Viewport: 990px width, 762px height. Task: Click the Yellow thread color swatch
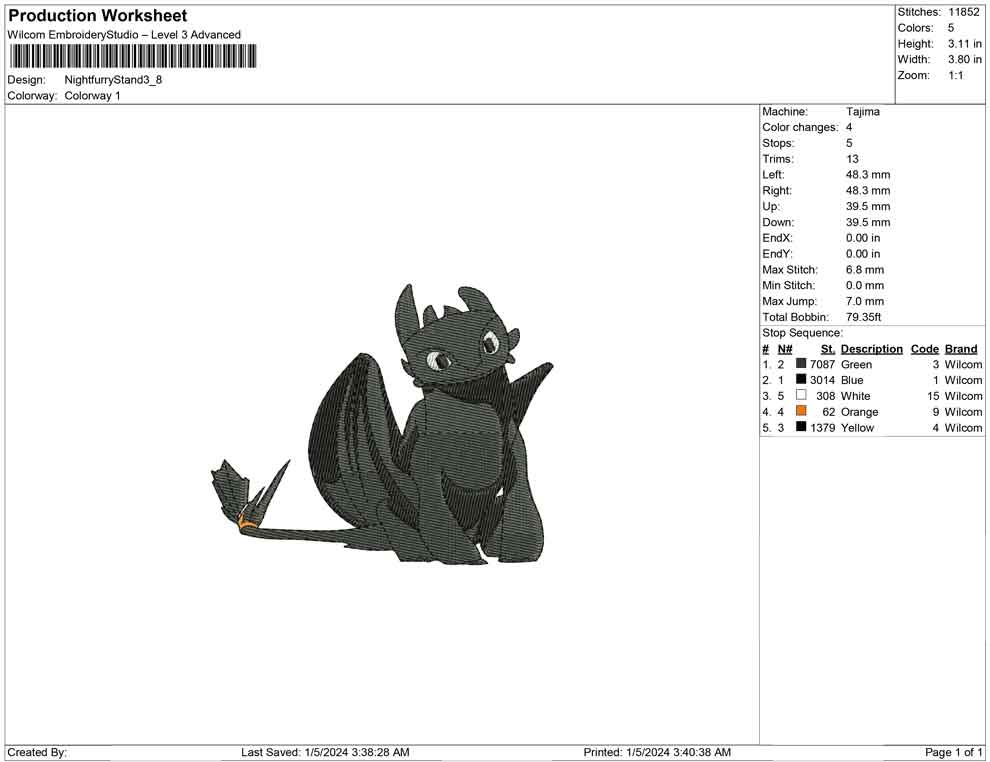(x=801, y=427)
